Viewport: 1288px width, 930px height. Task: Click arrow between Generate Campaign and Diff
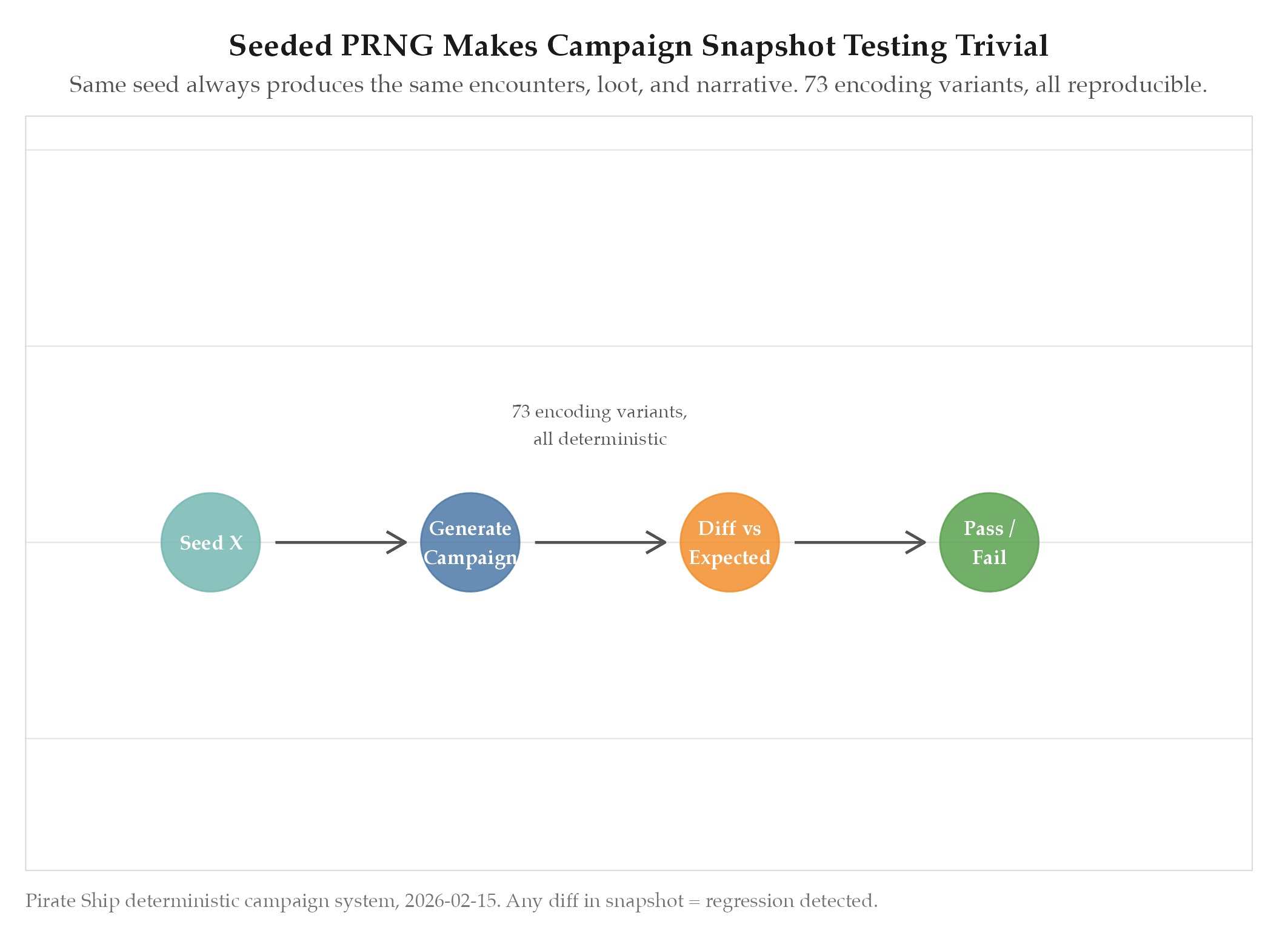[599, 542]
